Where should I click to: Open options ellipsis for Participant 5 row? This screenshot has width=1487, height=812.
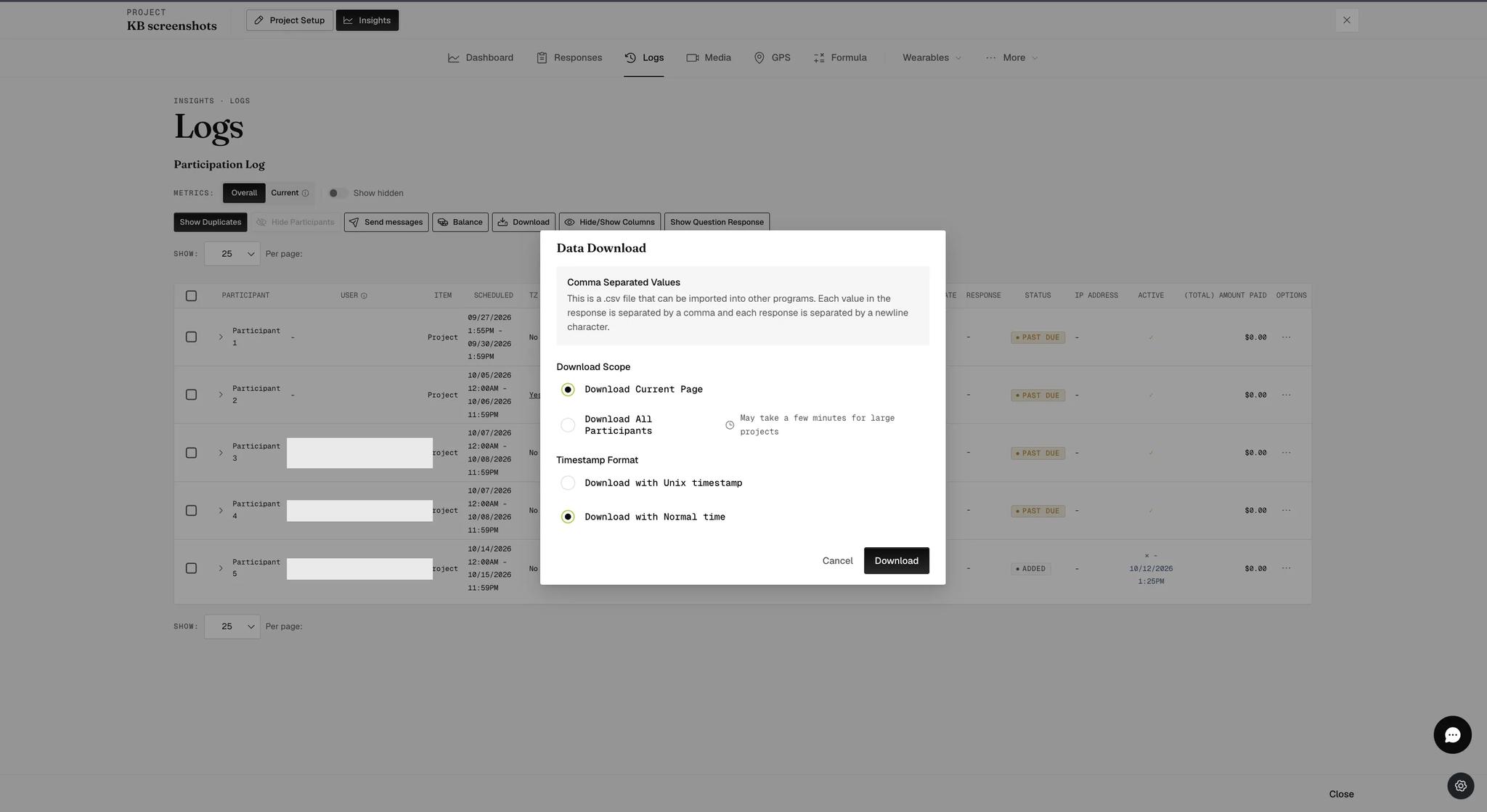click(x=1286, y=568)
